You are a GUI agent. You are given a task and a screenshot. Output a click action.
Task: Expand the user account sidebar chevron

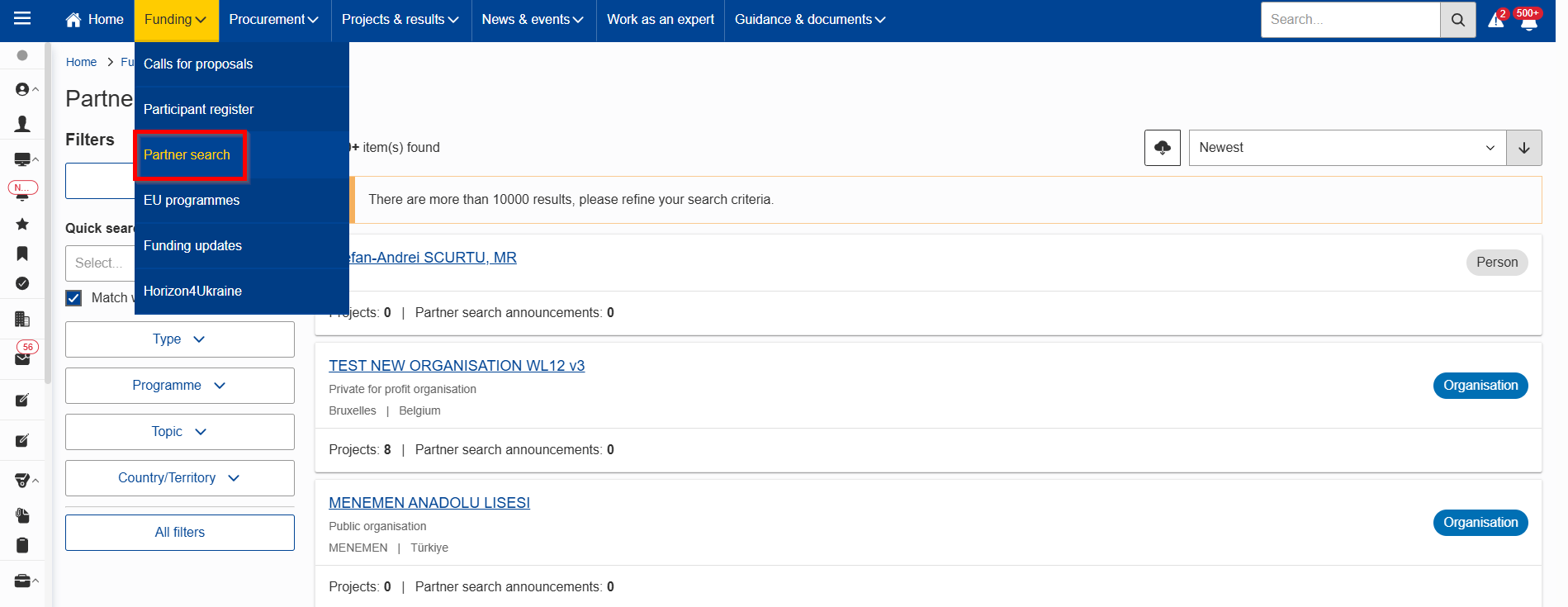[36, 89]
